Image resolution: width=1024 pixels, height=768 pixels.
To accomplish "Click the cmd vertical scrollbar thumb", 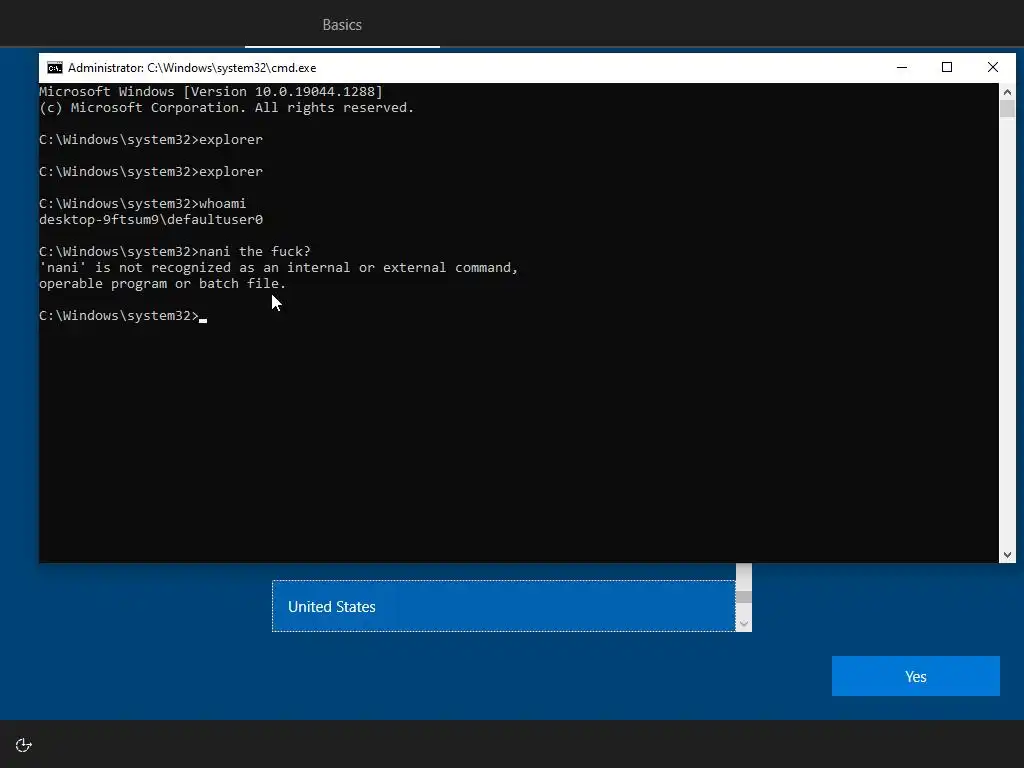I will point(1007,109).
